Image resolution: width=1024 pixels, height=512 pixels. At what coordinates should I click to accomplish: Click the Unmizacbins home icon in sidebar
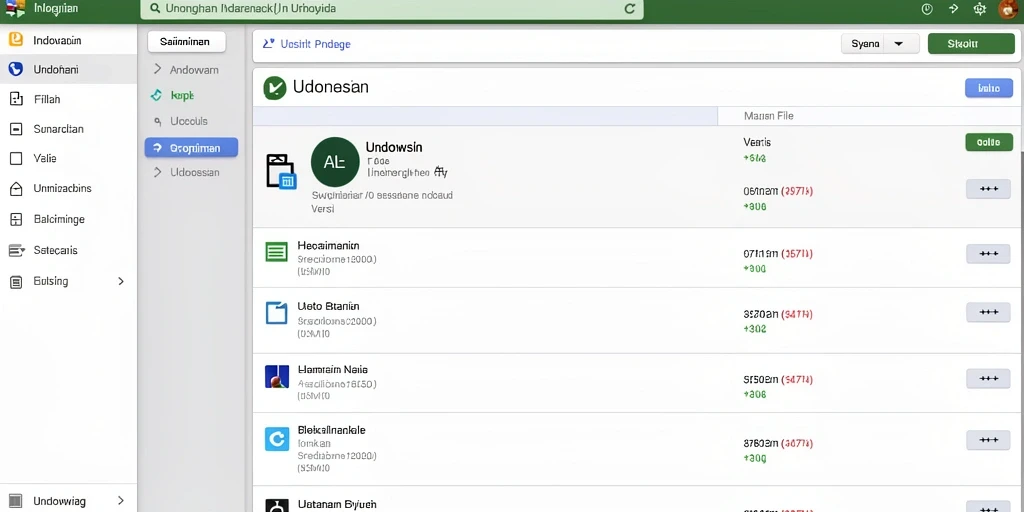(x=16, y=189)
